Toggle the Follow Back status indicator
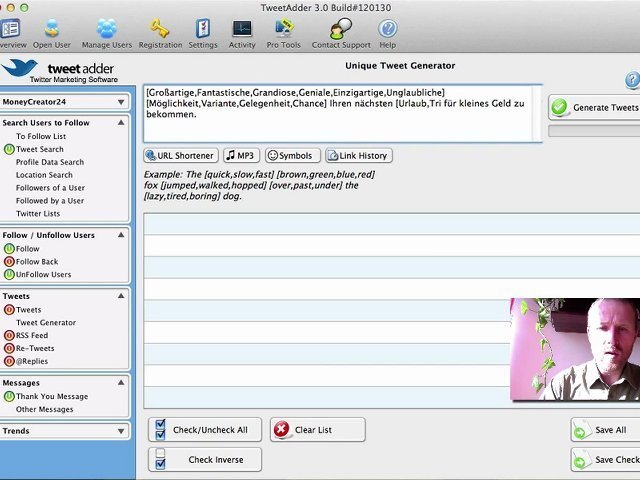The width and height of the screenshot is (640, 480). (x=9, y=262)
